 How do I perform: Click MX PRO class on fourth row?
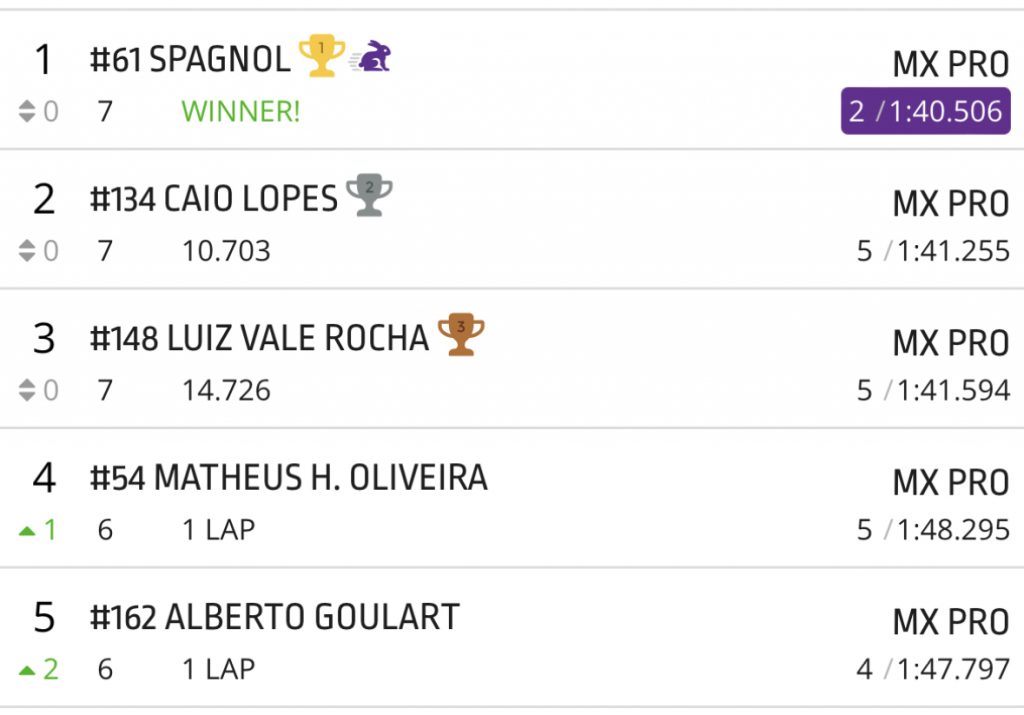click(x=950, y=483)
